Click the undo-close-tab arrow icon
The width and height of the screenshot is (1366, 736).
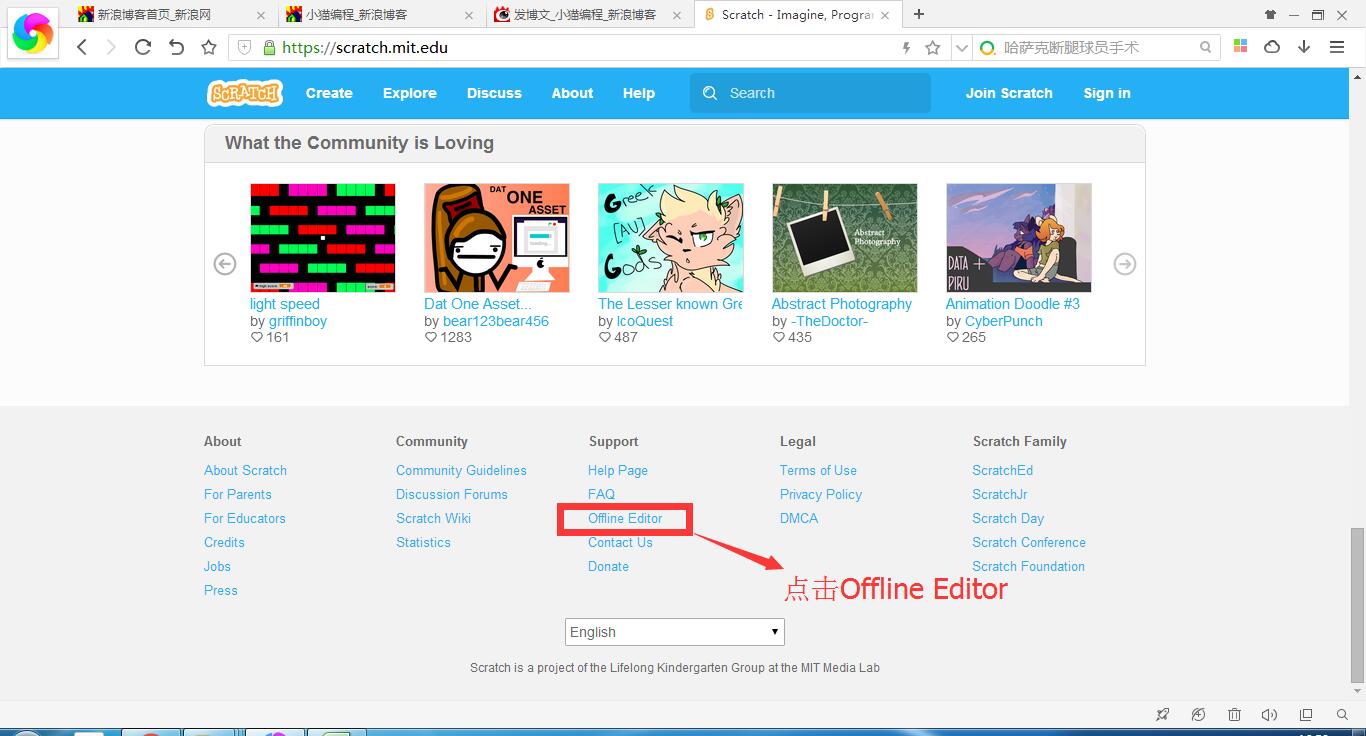click(176, 47)
